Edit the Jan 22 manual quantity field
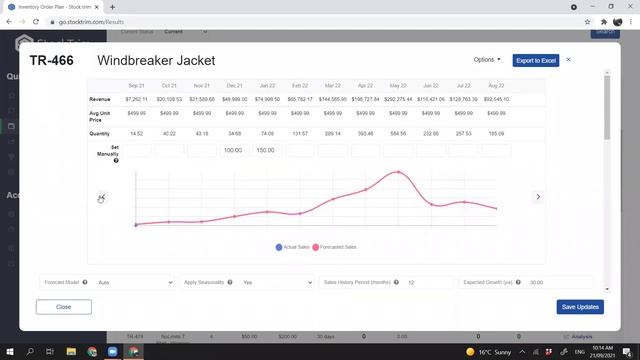This screenshot has width=640, height=360. (267, 150)
